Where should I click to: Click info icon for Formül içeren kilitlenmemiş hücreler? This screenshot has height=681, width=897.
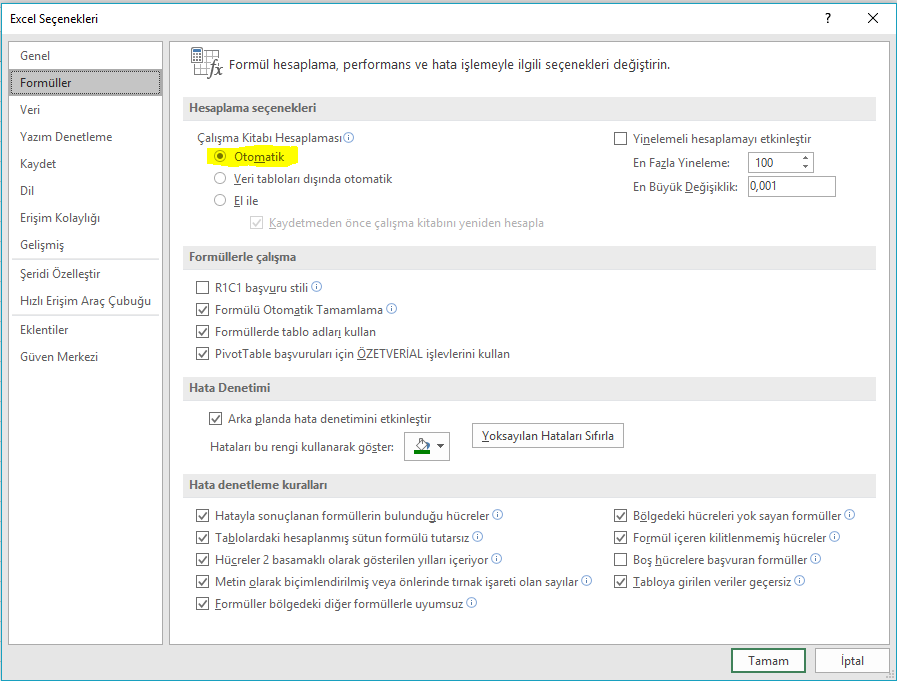pyautogui.click(x=835, y=537)
